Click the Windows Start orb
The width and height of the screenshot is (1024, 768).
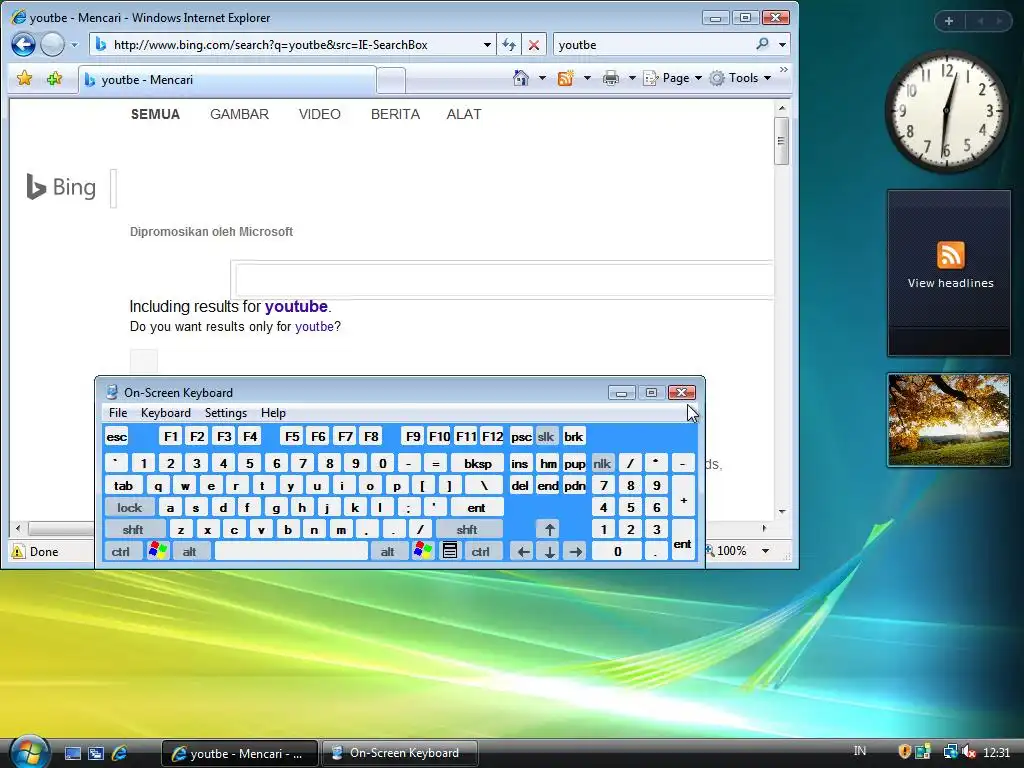29,751
